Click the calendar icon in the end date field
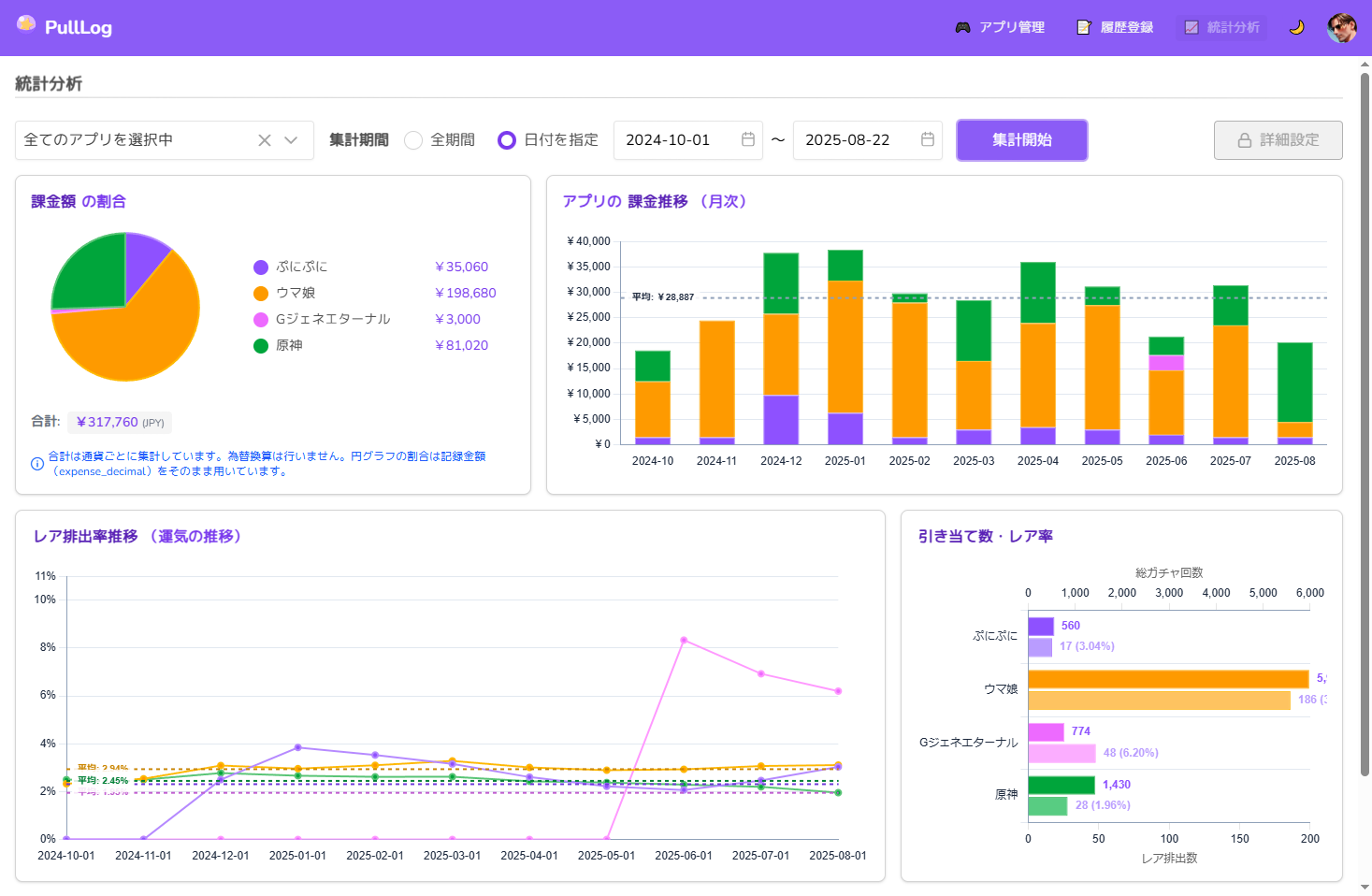 point(928,139)
